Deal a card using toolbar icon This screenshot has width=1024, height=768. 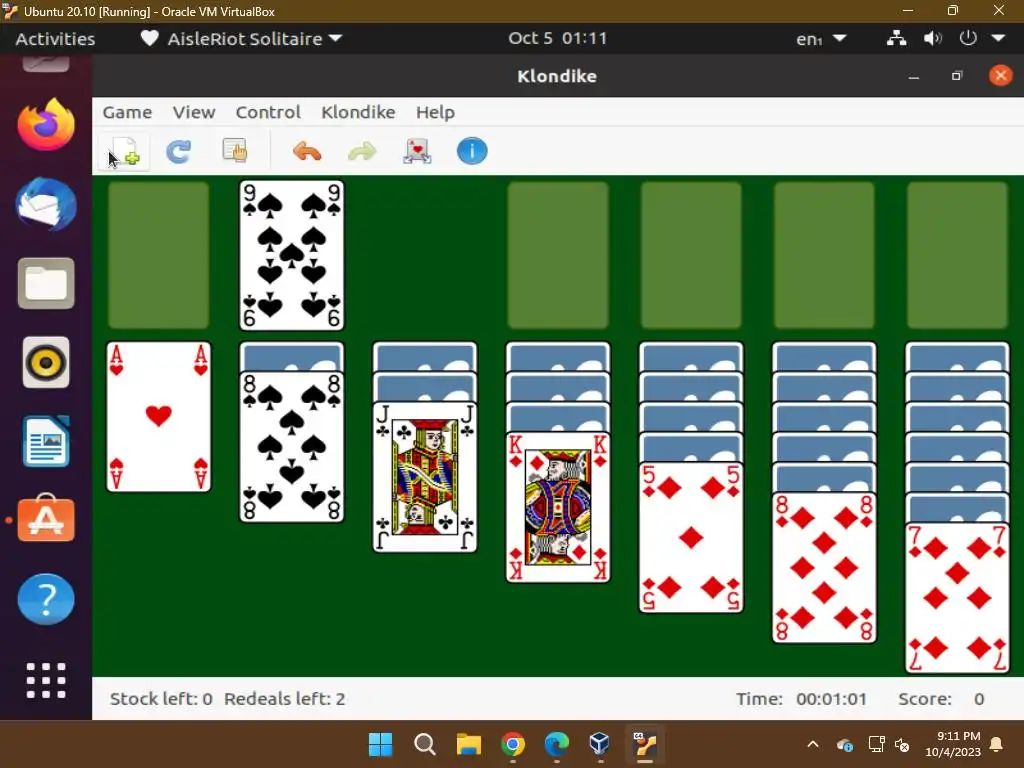[x=417, y=152]
